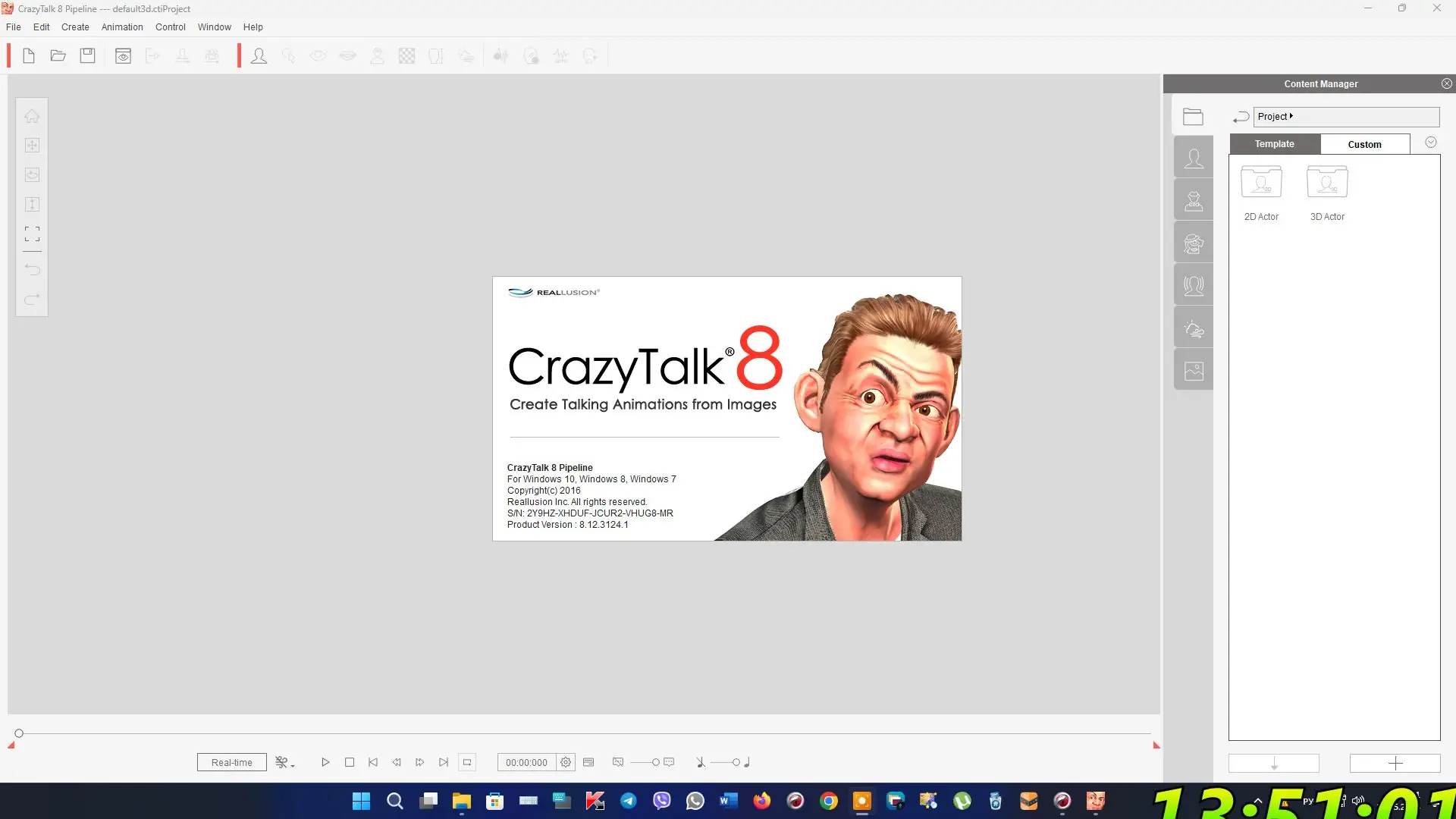The height and width of the screenshot is (819, 1456).
Task: Toggle the full screen view tool
Action: tap(32, 234)
